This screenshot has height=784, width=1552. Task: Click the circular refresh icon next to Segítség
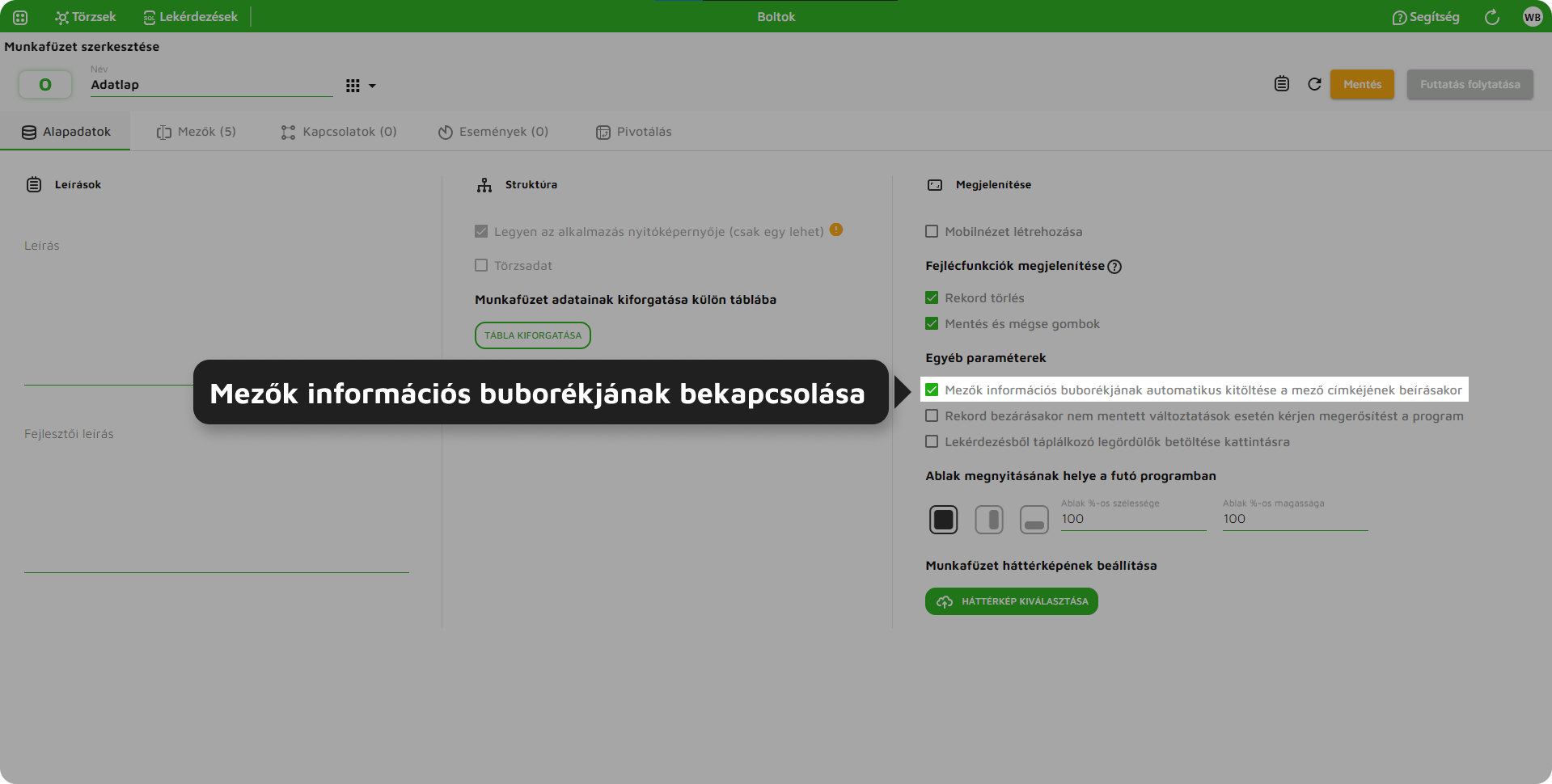[x=1492, y=17]
